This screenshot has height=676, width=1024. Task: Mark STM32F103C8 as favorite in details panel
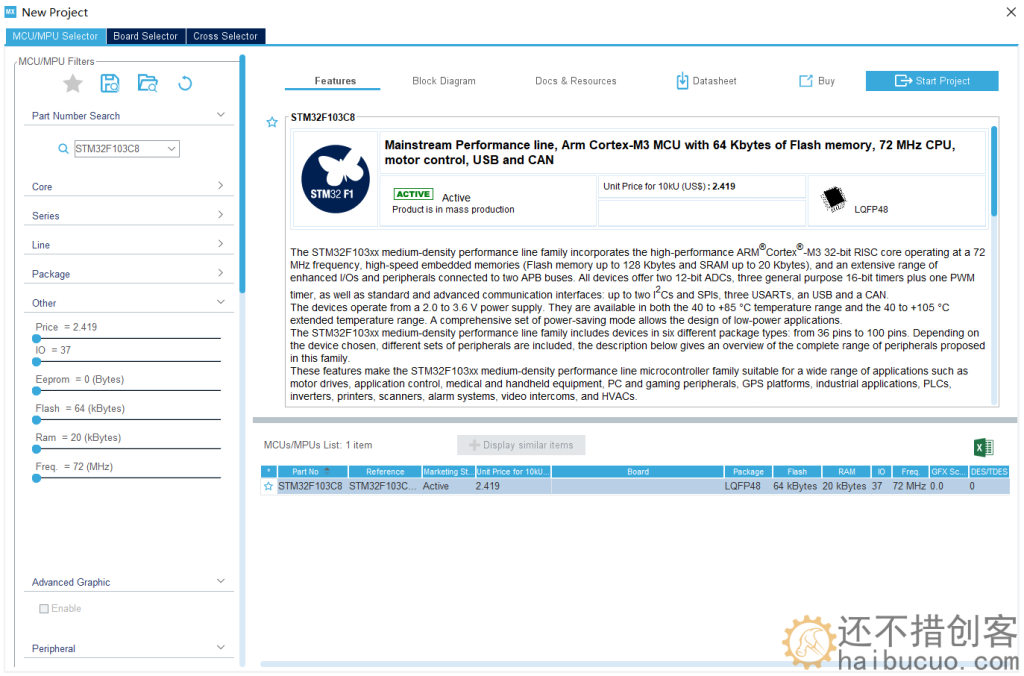272,122
